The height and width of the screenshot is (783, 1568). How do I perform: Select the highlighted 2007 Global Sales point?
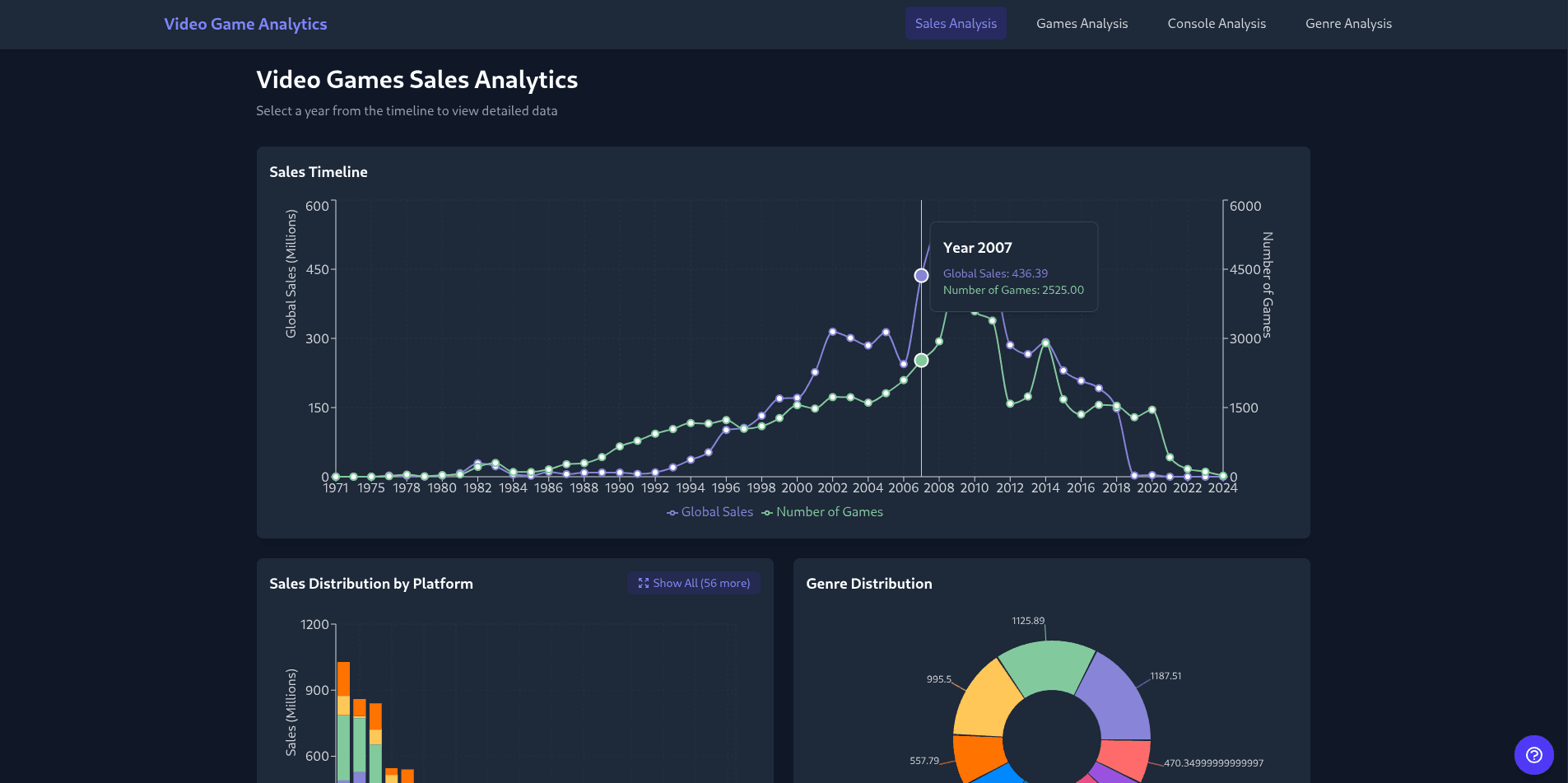tap(921, 275)
